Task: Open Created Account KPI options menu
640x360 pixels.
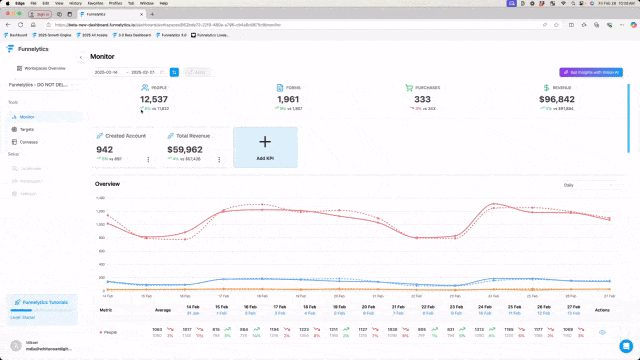Action: (148, 160)
